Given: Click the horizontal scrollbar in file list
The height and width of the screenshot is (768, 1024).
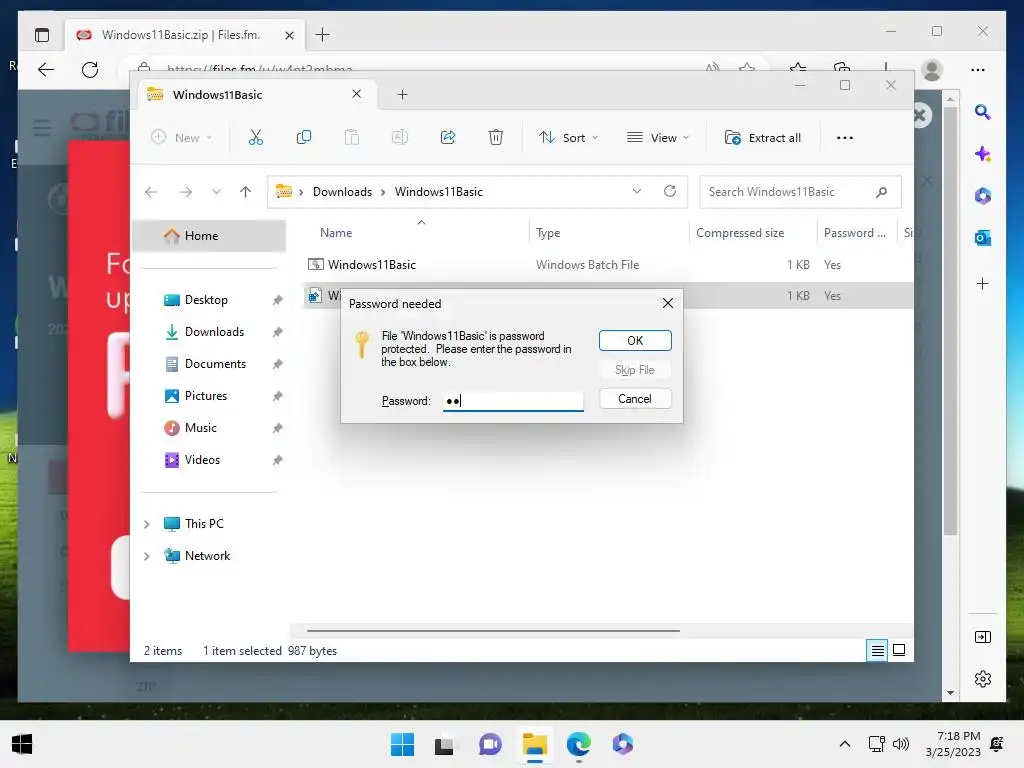Looking at the screenshot, I should click(493, 631).
